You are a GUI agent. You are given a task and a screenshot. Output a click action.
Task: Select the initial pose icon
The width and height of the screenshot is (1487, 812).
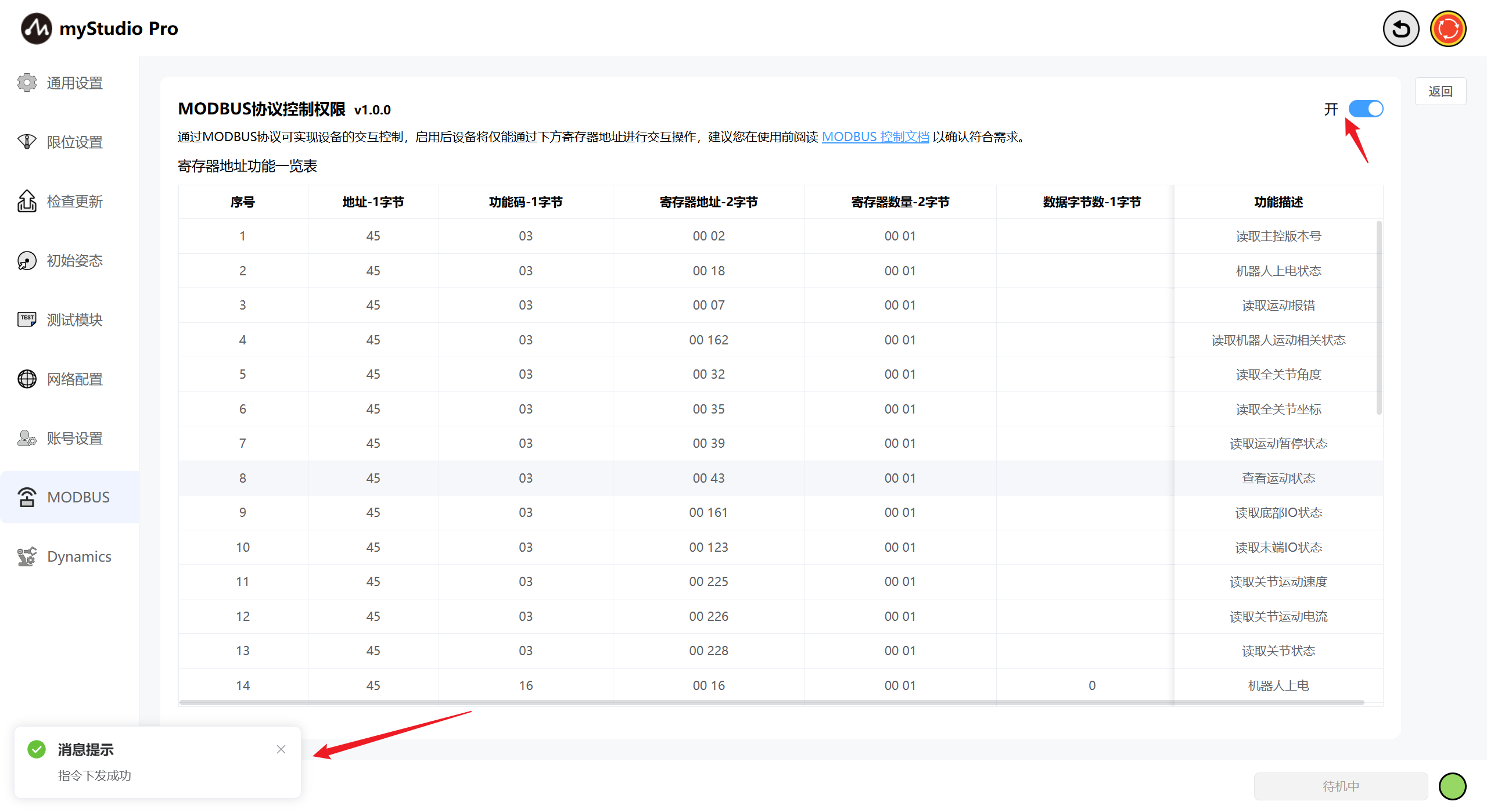tap(27, 261)
